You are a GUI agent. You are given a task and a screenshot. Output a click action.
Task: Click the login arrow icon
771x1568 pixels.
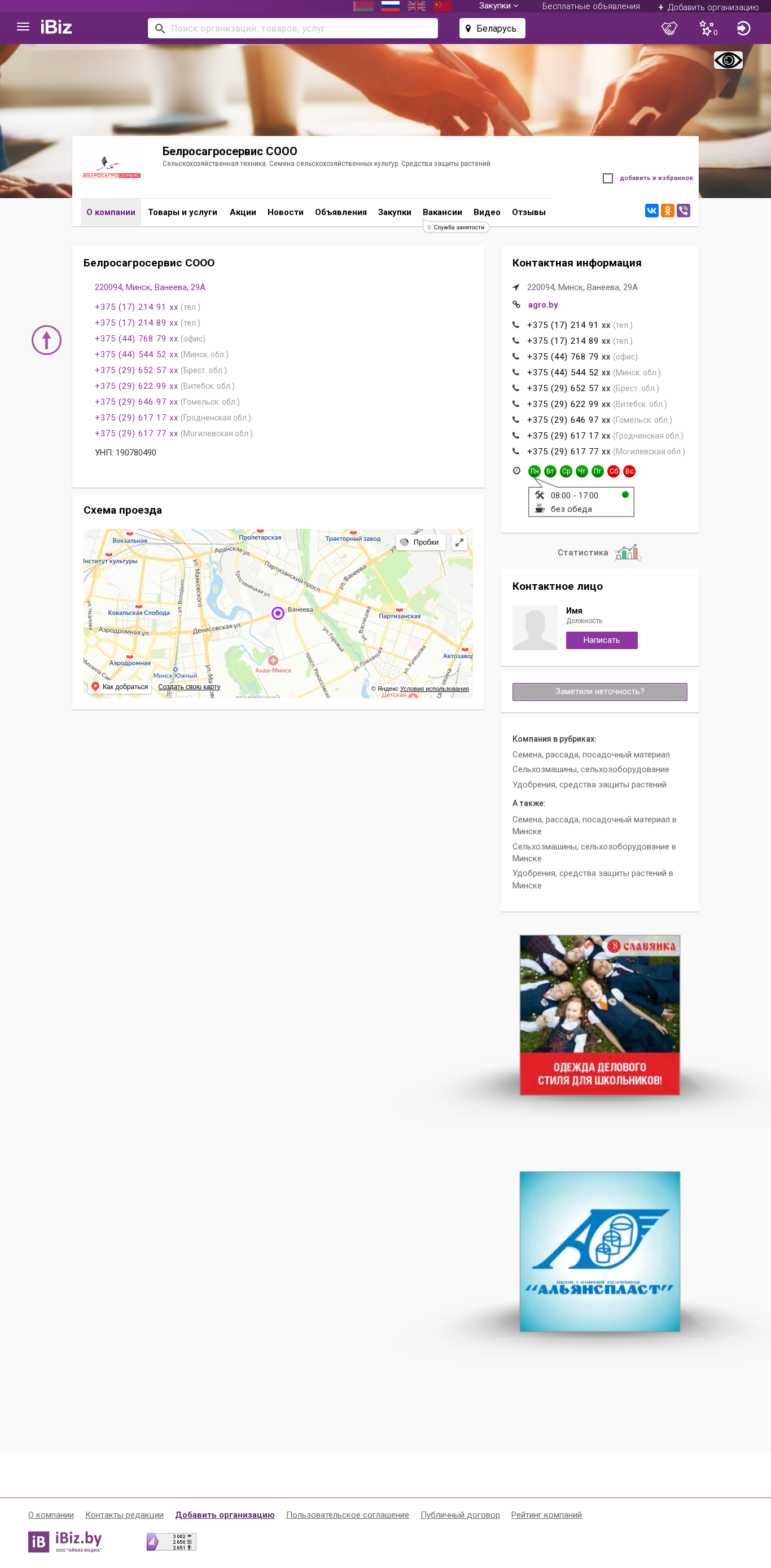pyautogui.click(x=743, y=28)
